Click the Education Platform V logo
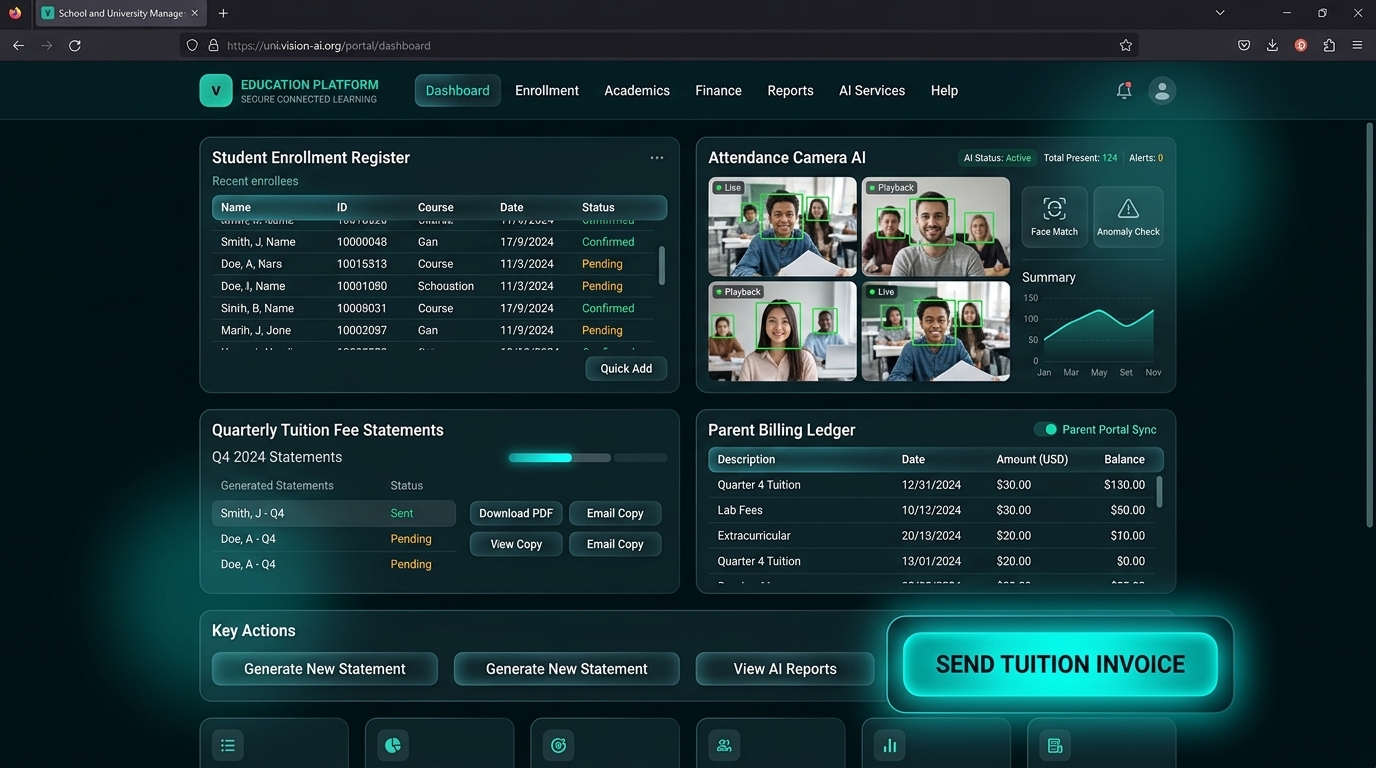Viewport: 1376px width, 768px height. point(216,90)
